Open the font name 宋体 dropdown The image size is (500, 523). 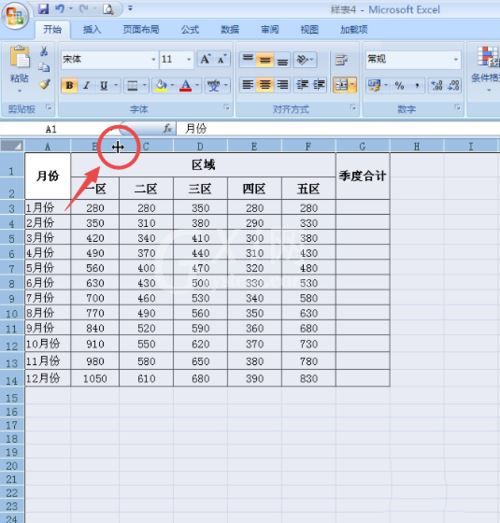click(x=153, y=60)
